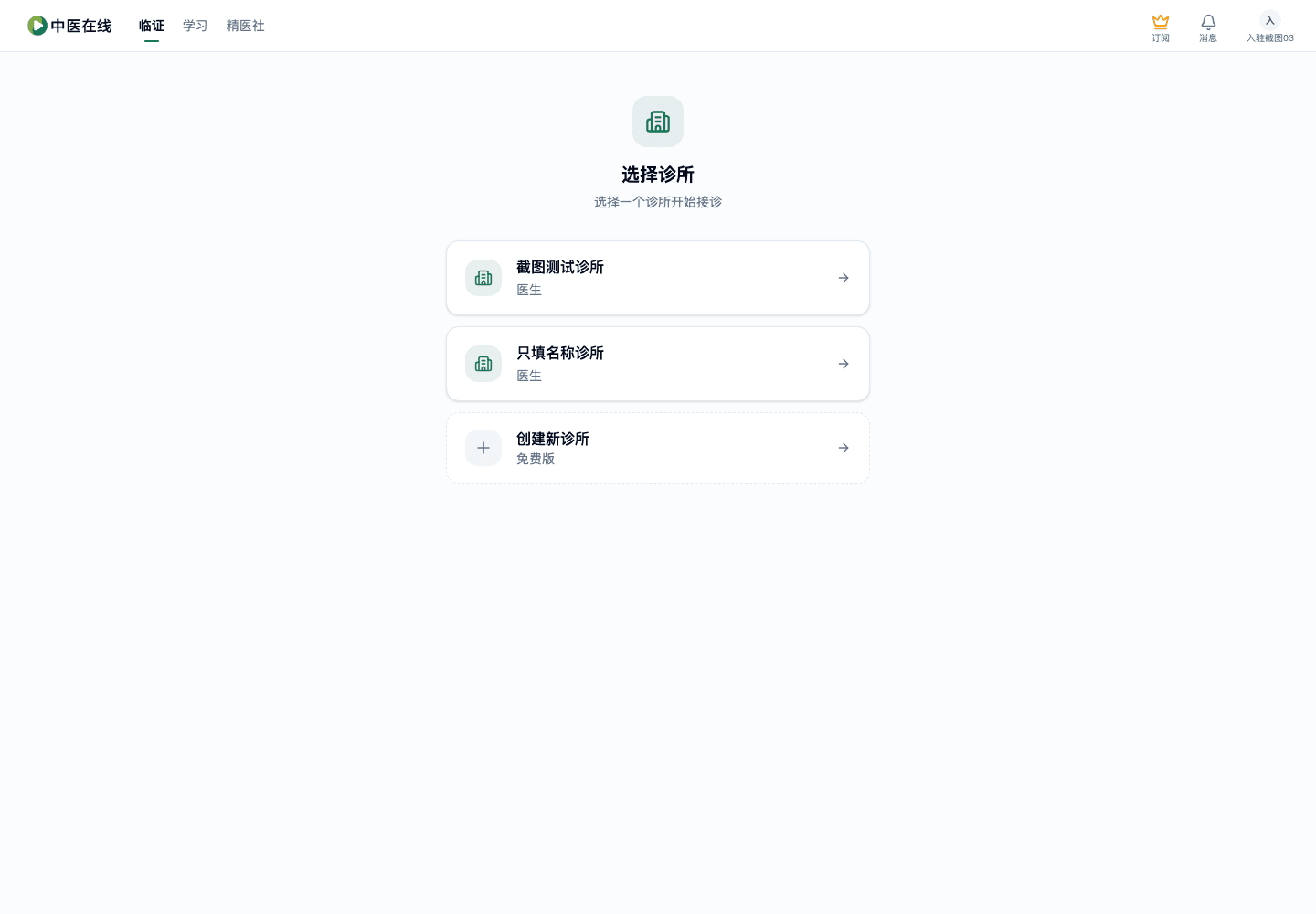The width and height of the screenshot is (1316, 914).
Task: Click the plus icon for 创建新诊所
Action: tap(483, 448)
